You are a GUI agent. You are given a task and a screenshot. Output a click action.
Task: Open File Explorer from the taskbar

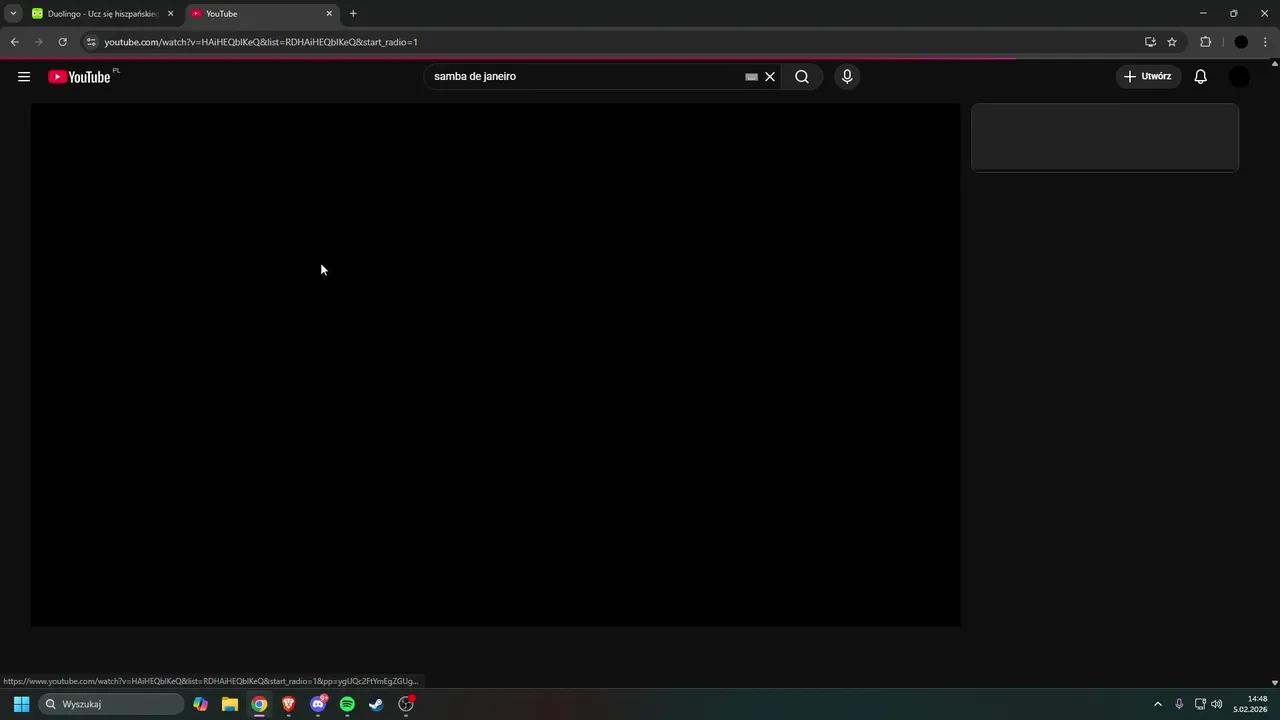point(230,704)
